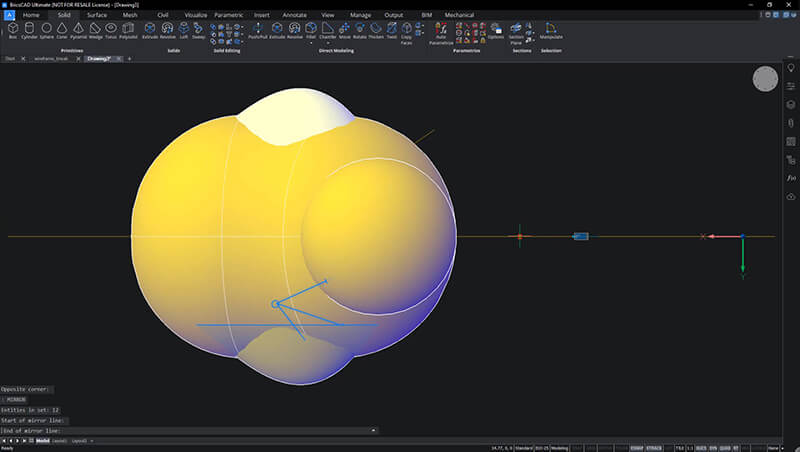800x452 pixels.
Task: Click the Thicken tool
Action: 376,30
